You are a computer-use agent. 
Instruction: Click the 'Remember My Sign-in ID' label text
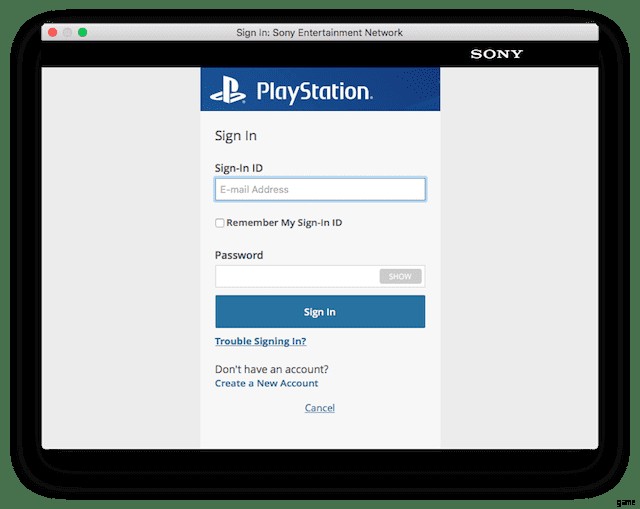284,223
